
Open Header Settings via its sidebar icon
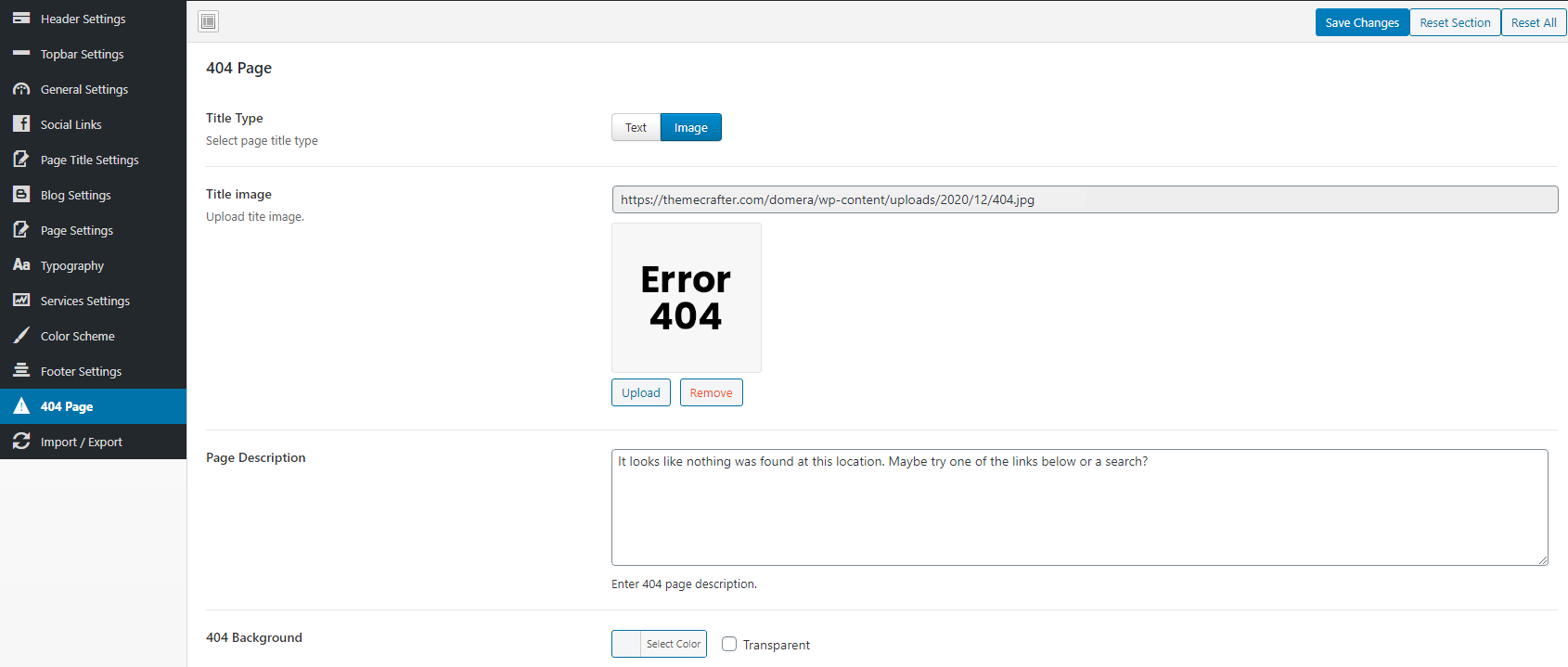coord(21,19)
